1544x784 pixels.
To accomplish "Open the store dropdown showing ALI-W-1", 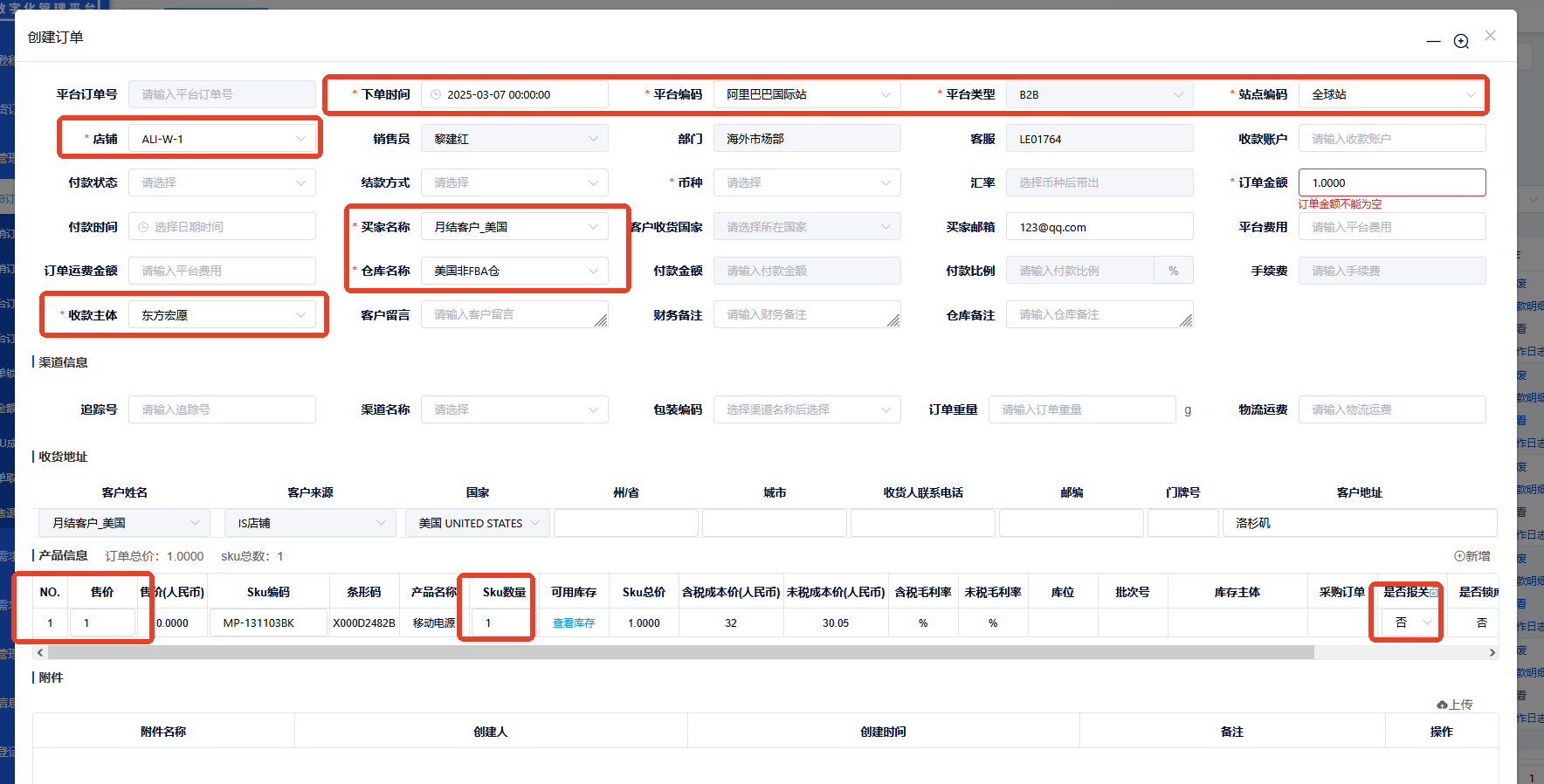I will 222,139.
